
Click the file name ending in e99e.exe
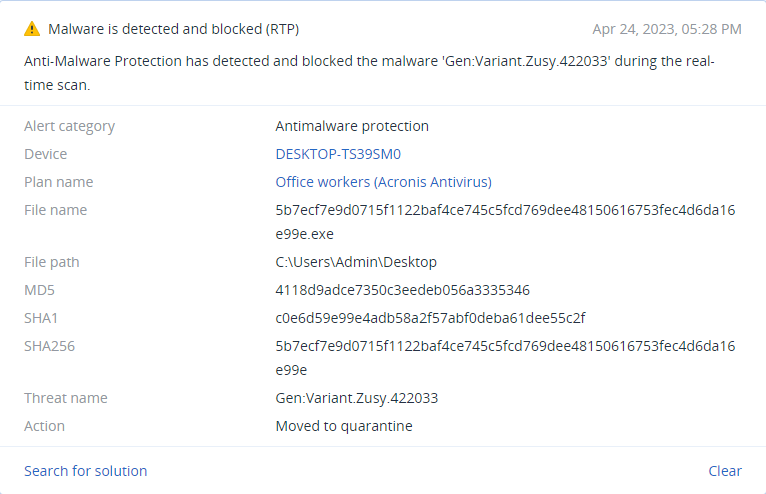coord(505,222)
